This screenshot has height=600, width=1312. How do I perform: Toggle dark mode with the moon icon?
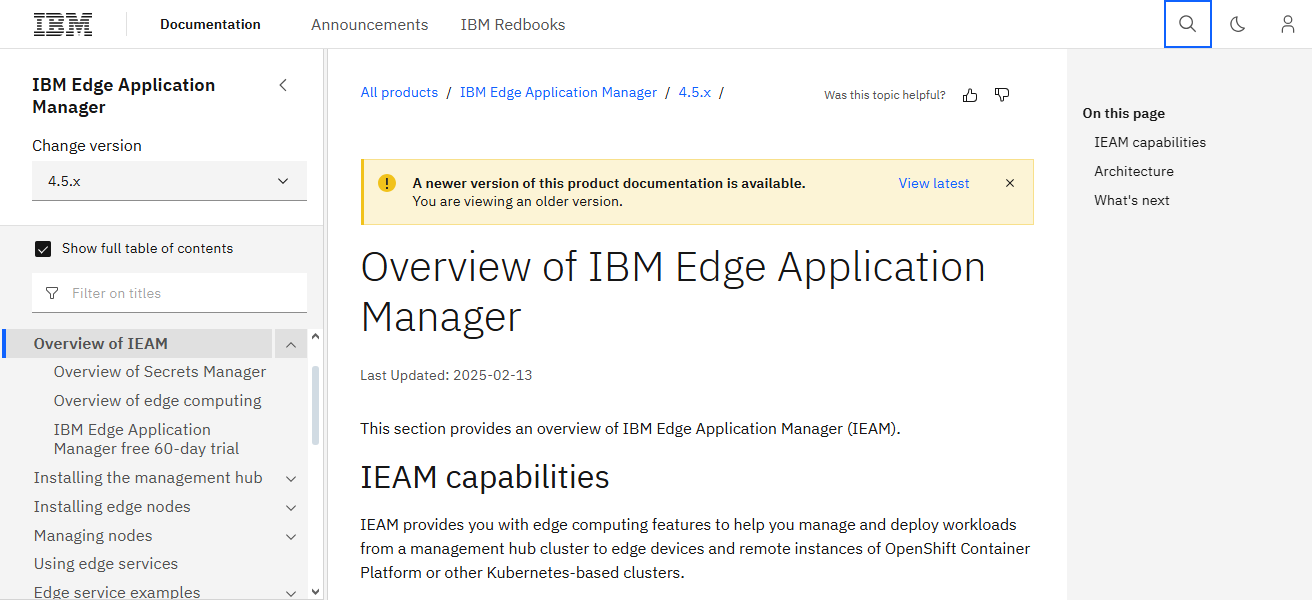point(1237,24)
